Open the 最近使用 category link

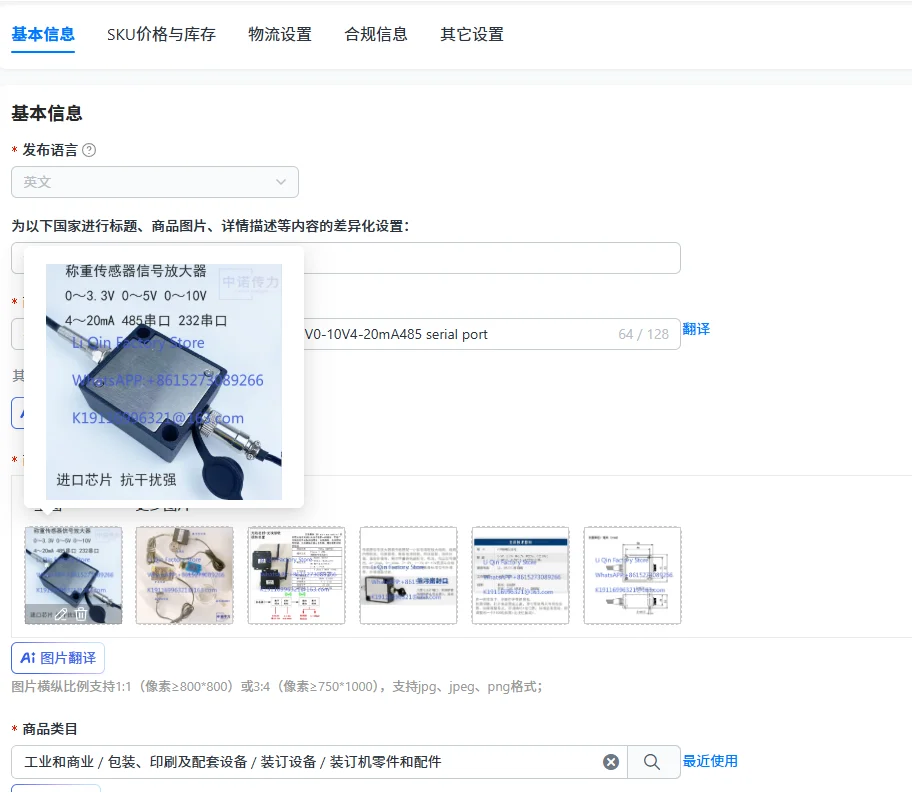[x=710, y=761]
